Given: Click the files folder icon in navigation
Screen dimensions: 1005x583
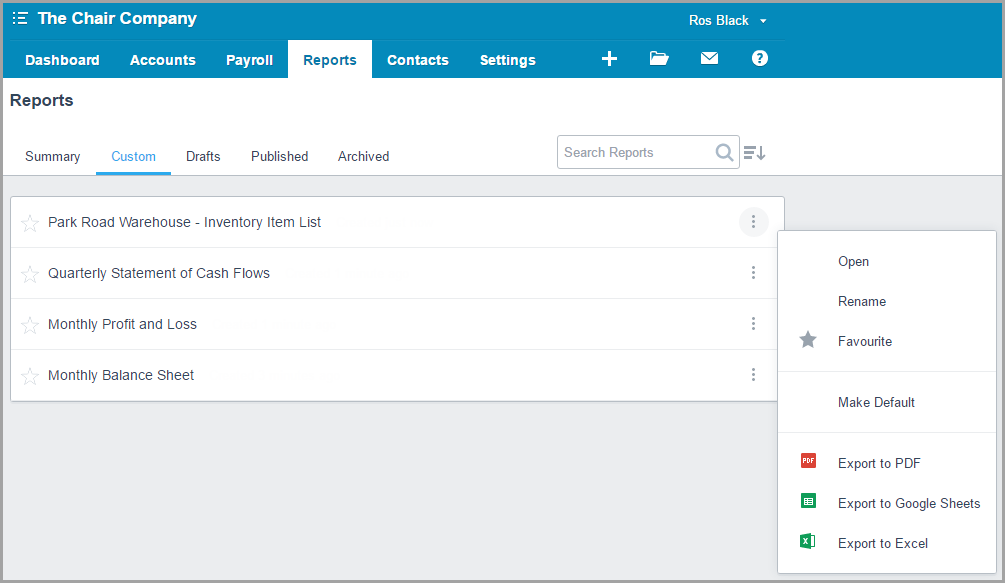Looking at the screenshot, I should [x=659, y=59].
